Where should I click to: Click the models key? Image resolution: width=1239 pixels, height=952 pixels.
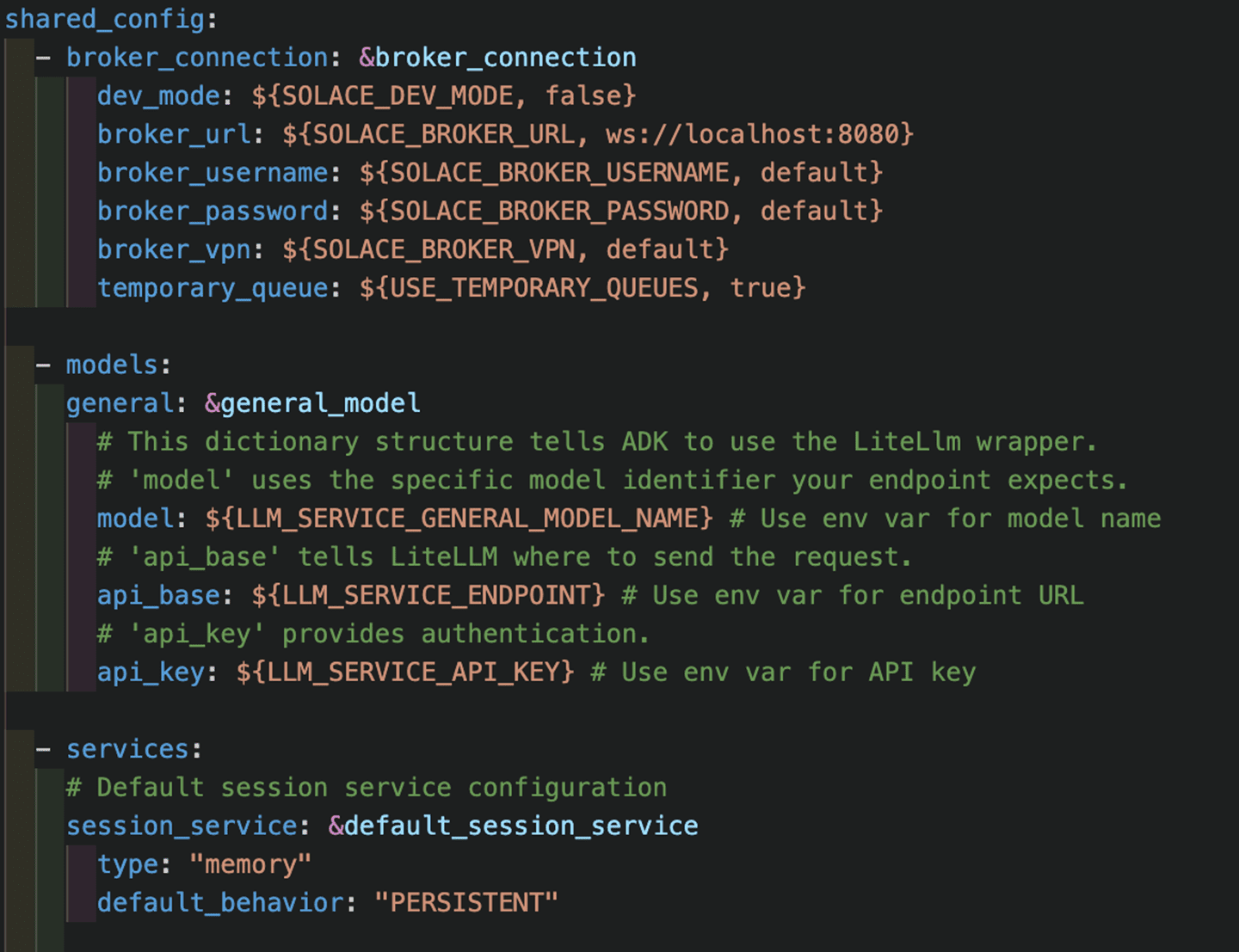(x=113, y=365)
